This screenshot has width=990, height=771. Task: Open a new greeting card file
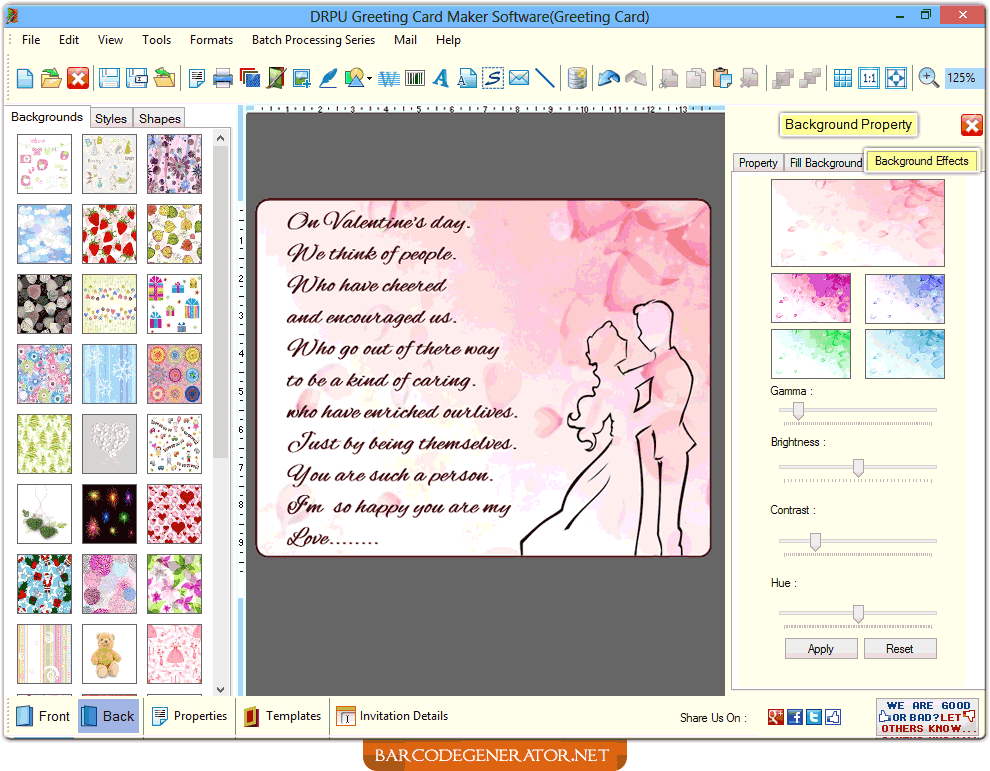[23, 78]
